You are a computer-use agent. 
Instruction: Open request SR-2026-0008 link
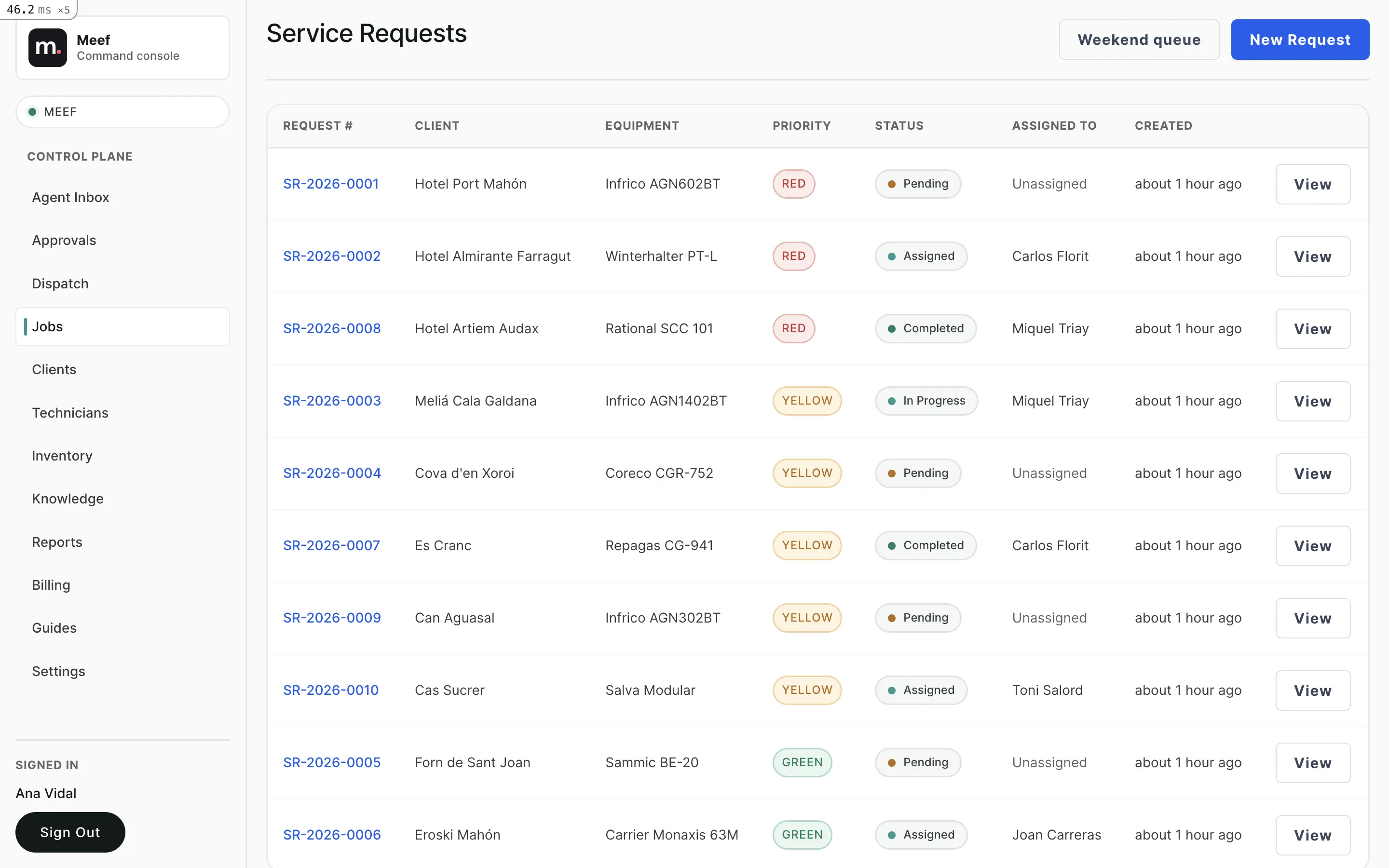tap(332, 328)
